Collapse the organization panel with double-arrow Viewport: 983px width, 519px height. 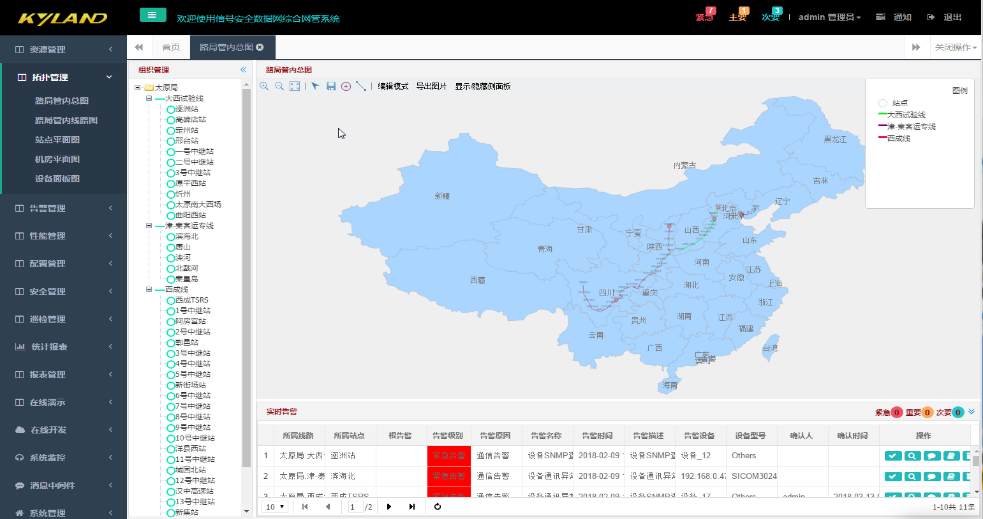(x=243, y=70)
